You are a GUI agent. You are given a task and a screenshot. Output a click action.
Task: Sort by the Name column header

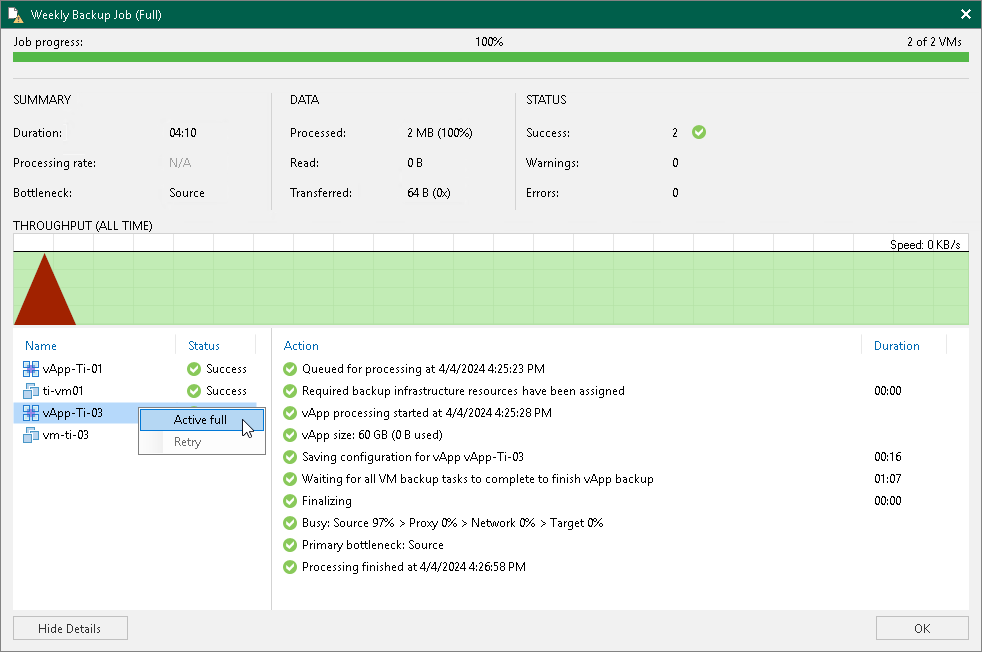pyautogui.click(x=40, y=345)
